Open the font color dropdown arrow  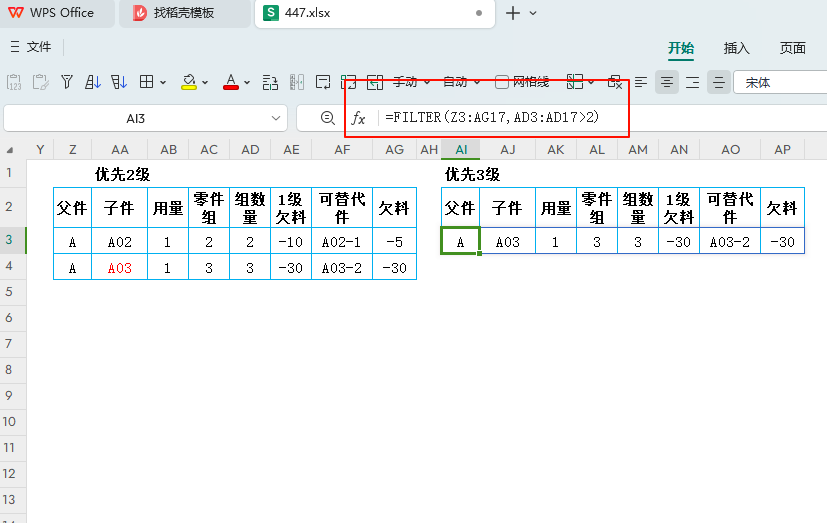point(247,82)
